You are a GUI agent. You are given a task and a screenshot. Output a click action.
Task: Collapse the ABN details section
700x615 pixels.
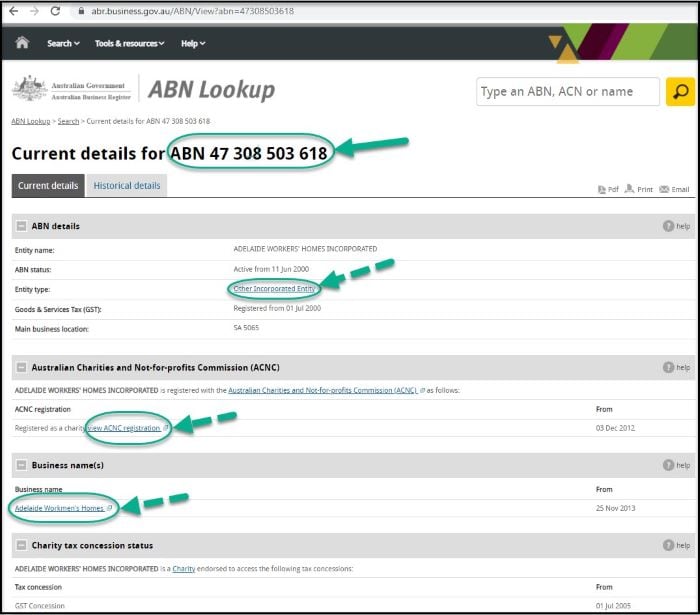[21, 226]
